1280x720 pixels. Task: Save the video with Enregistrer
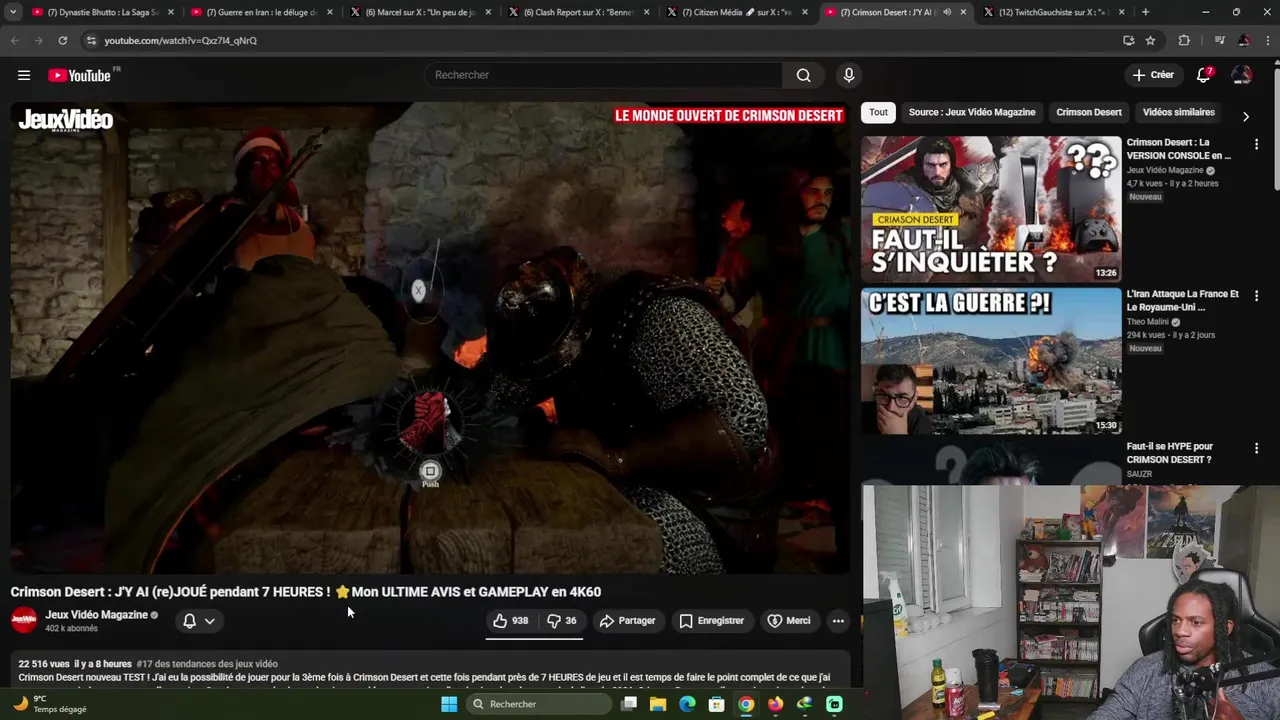(711, 621)
